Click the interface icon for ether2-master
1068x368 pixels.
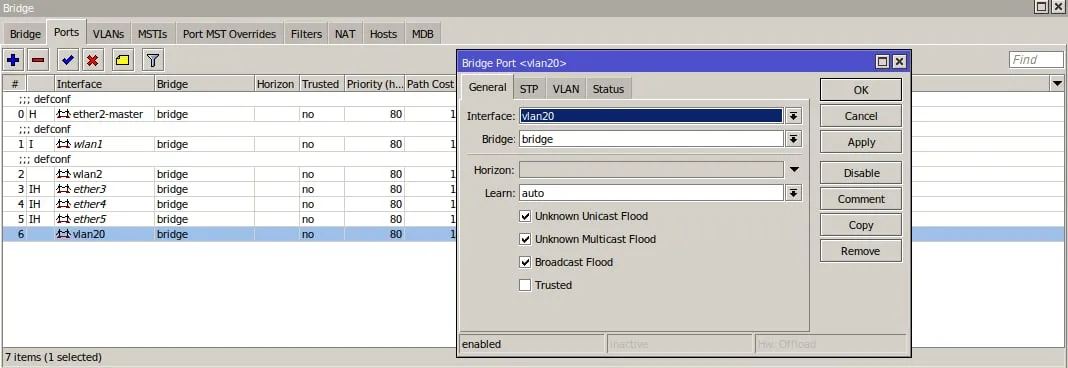click(63, 114)
